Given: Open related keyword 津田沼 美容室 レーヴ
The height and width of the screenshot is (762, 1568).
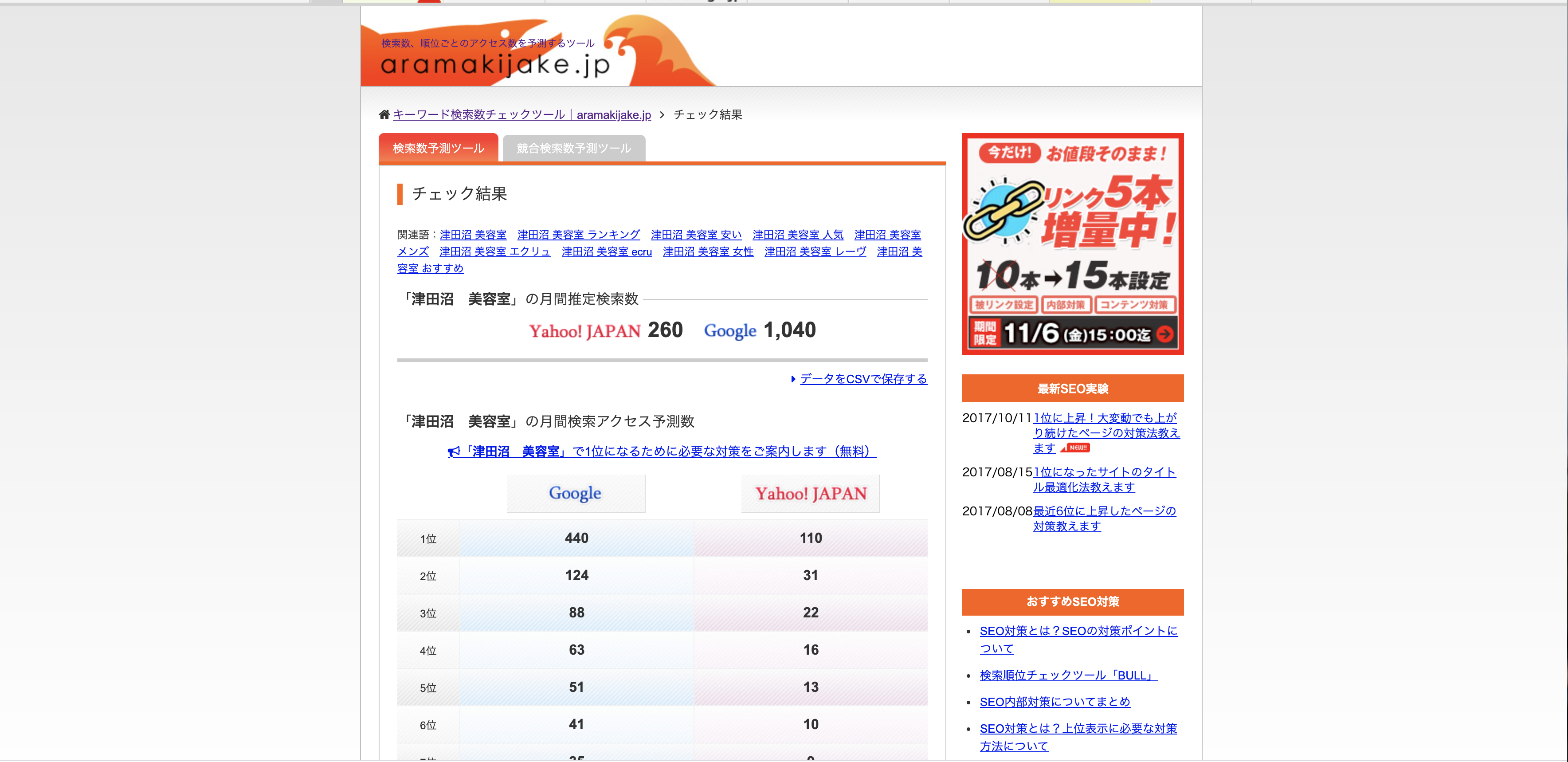Looking at the screenshot, I should click(815, 251).
